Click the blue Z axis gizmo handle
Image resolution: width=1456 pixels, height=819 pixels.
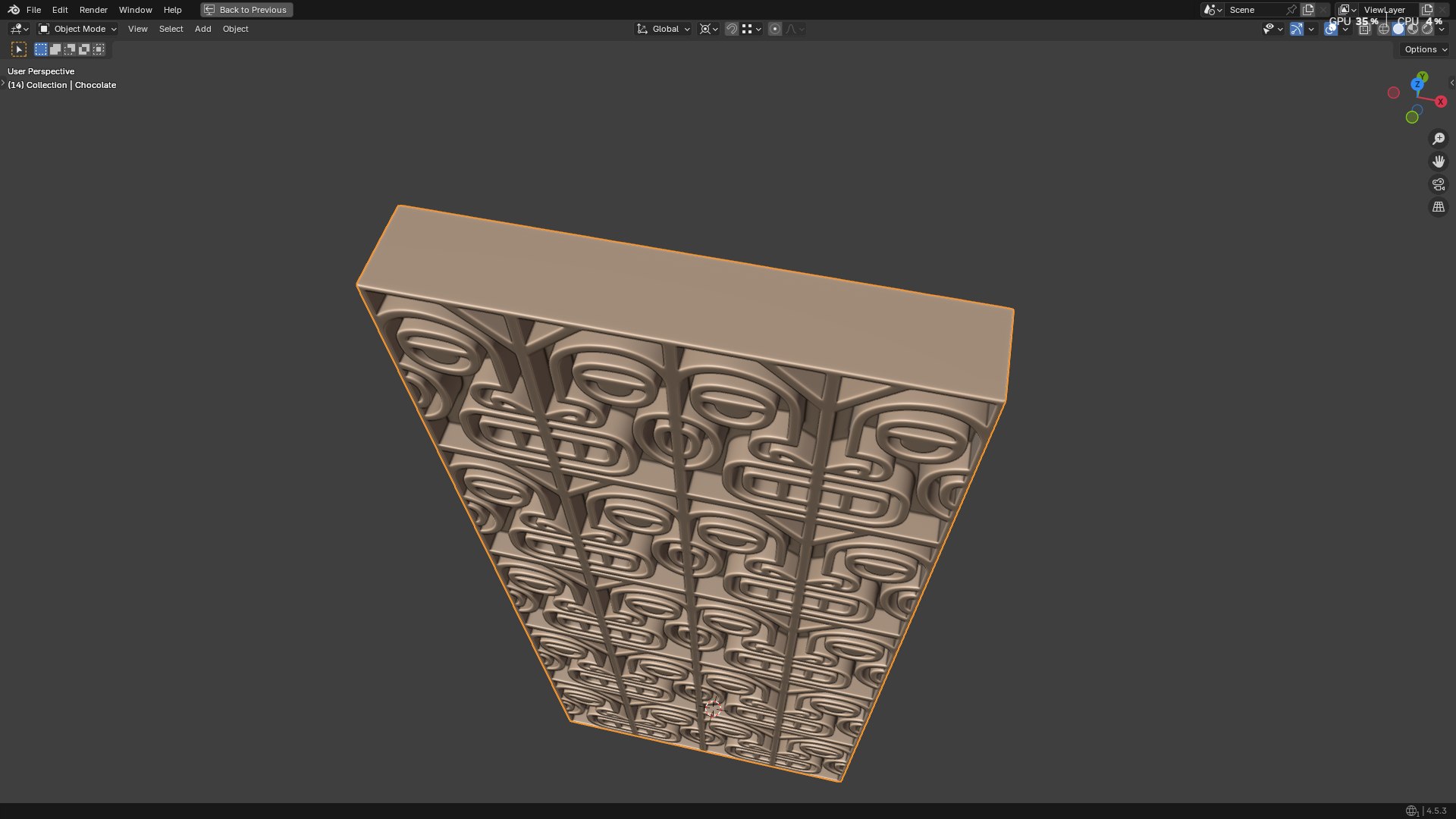(x=1417, y=85)
